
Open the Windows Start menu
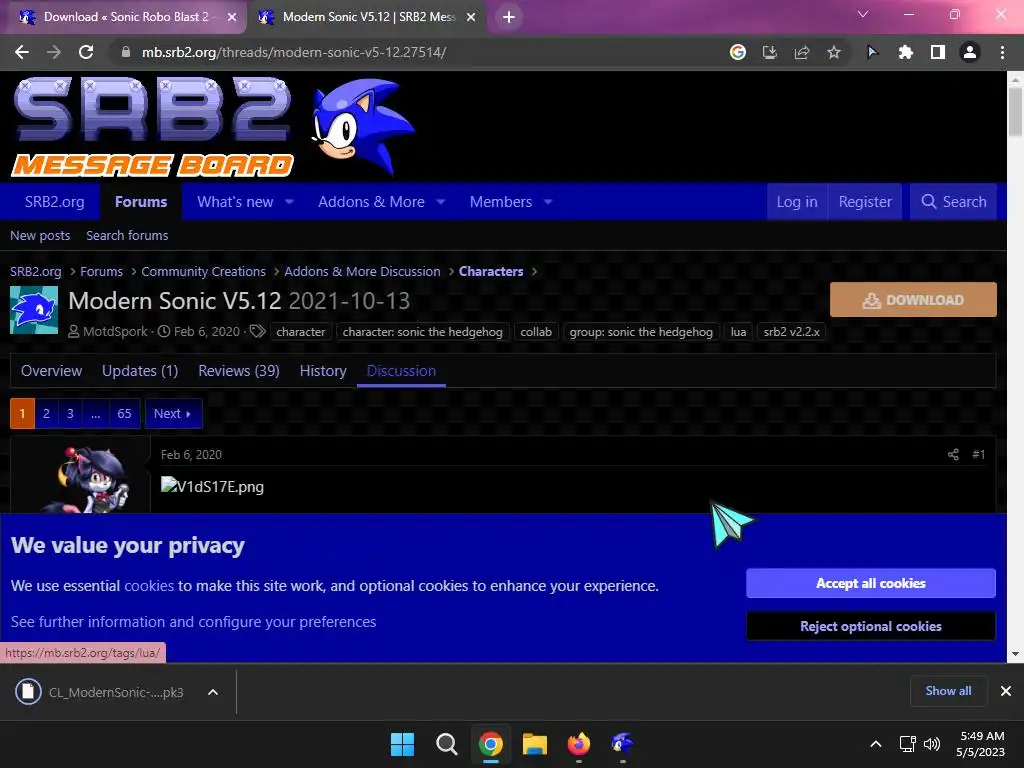(x=402, y=744)
